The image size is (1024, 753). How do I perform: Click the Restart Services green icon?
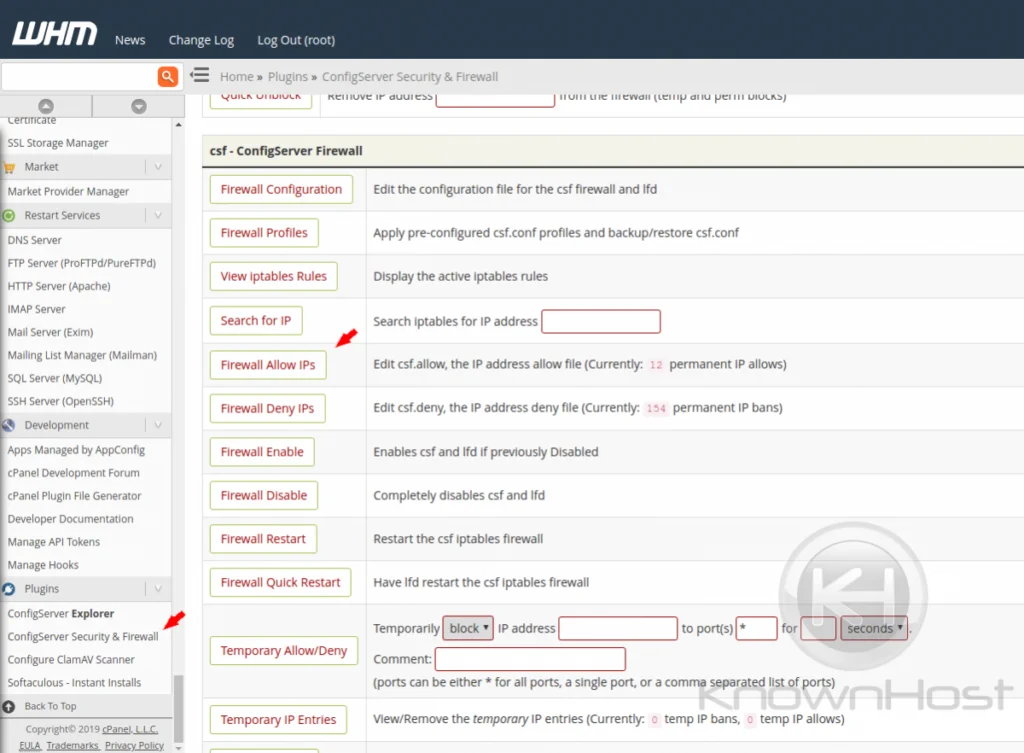click(8, 216)
